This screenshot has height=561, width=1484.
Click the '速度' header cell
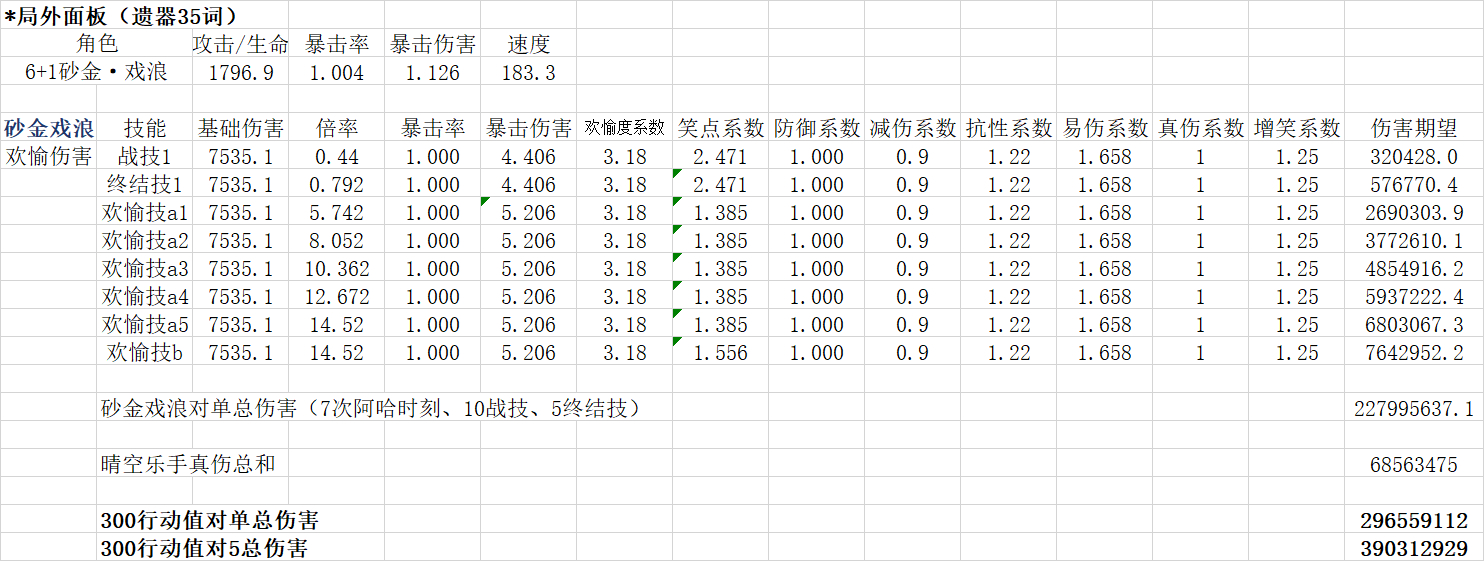pyautogui.click(x=528, y=44)
